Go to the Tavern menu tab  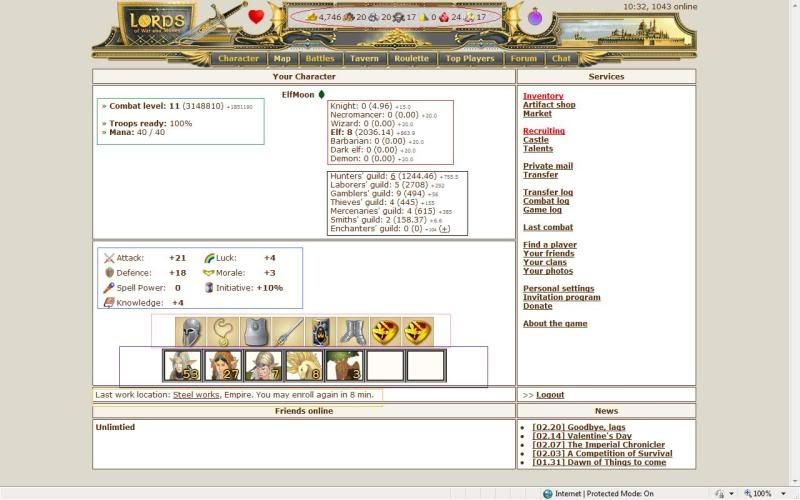[364, 58]
